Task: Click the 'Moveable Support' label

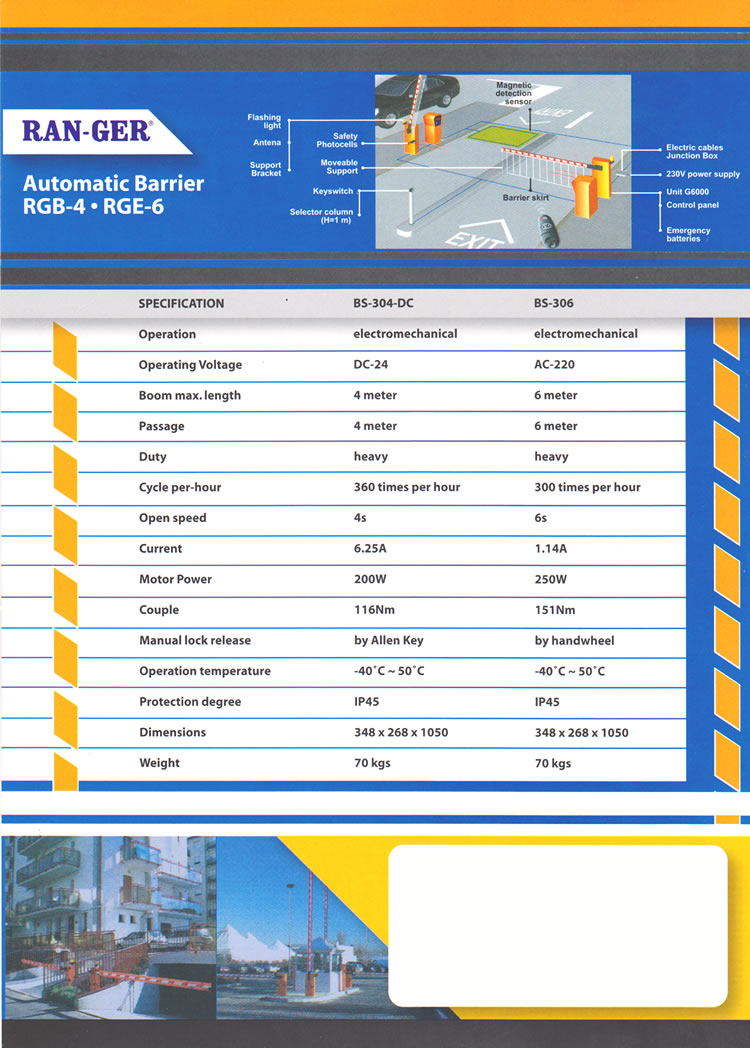Action: coord(339,166)
